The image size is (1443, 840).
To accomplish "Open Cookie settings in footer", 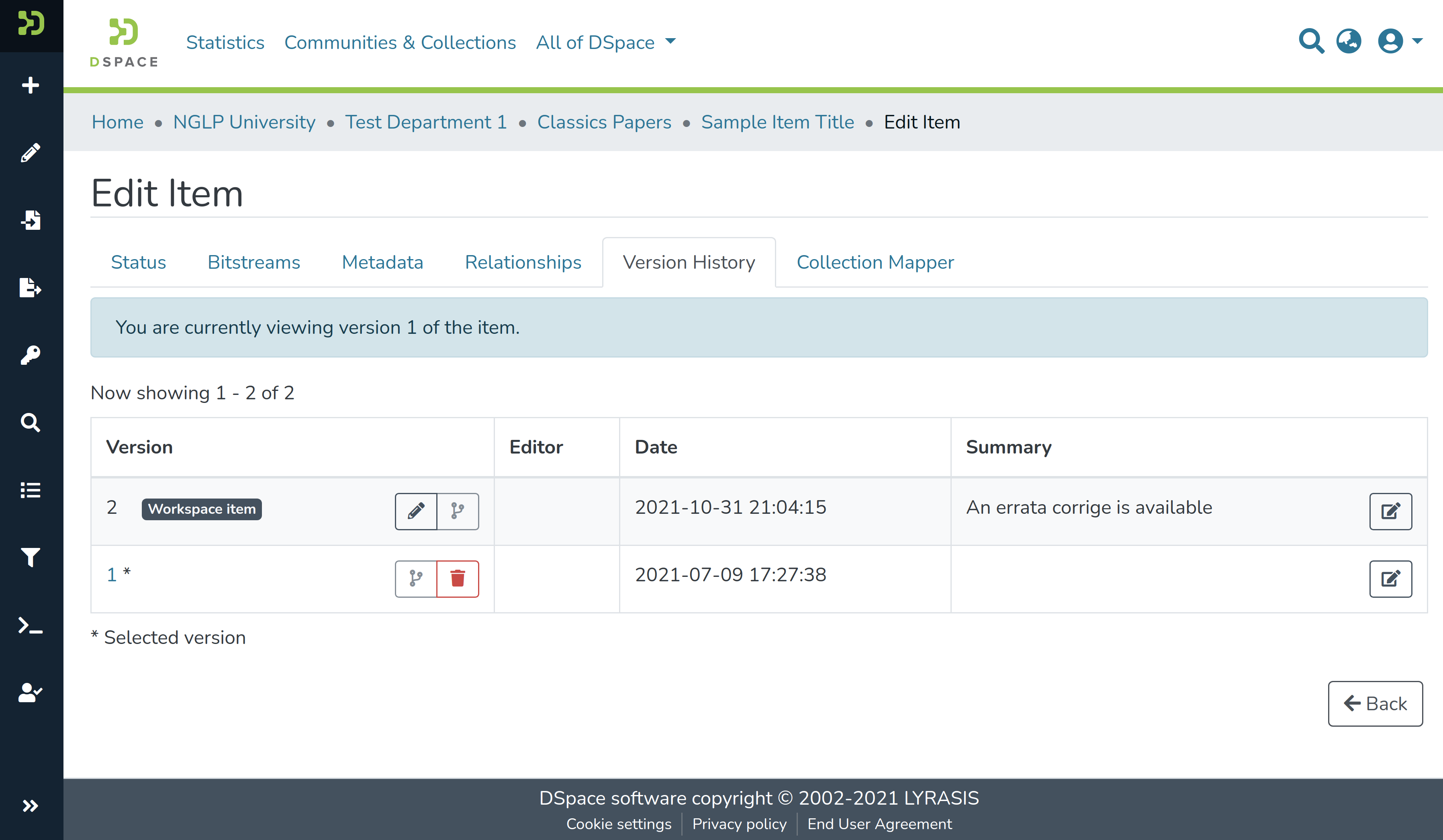I will [x=618, y=824].
